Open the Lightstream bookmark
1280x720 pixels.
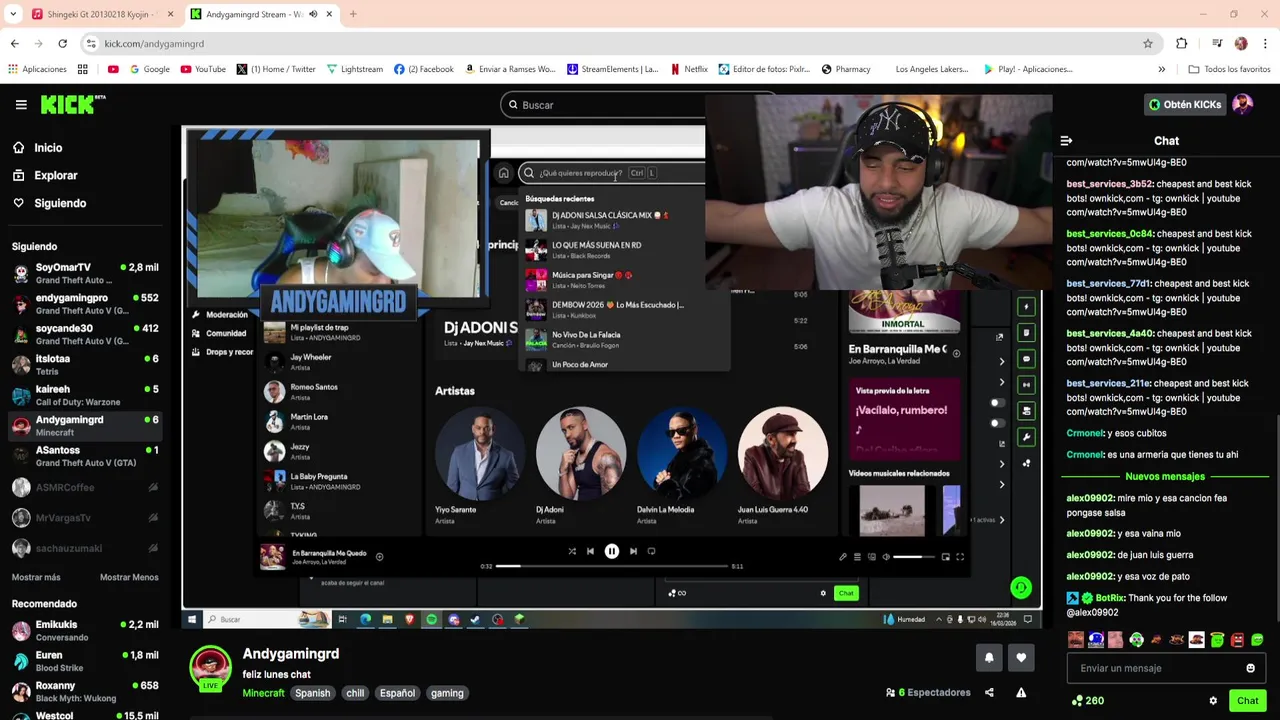click(355, 69)
